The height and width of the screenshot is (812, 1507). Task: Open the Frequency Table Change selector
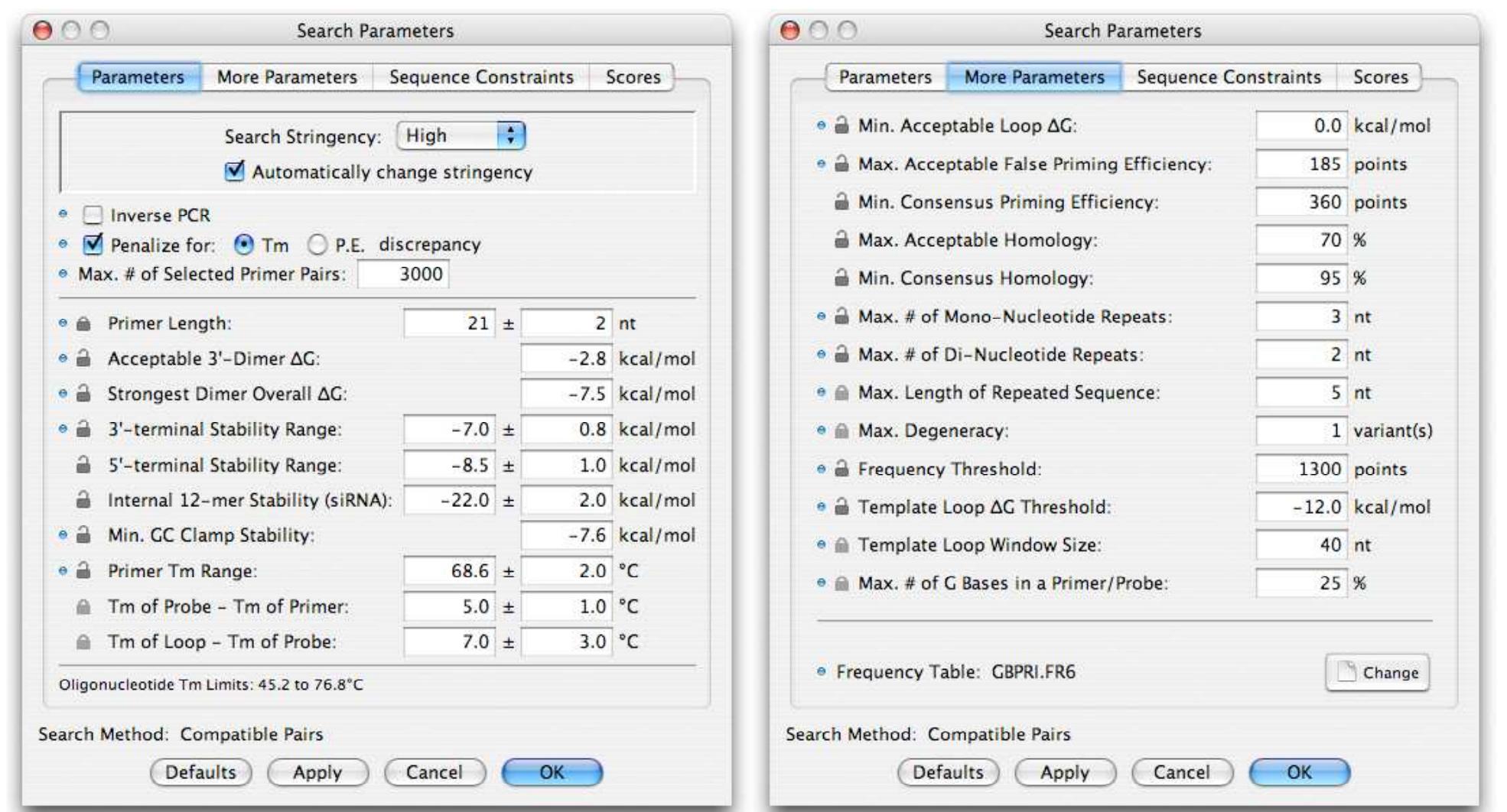(1377, 672)
